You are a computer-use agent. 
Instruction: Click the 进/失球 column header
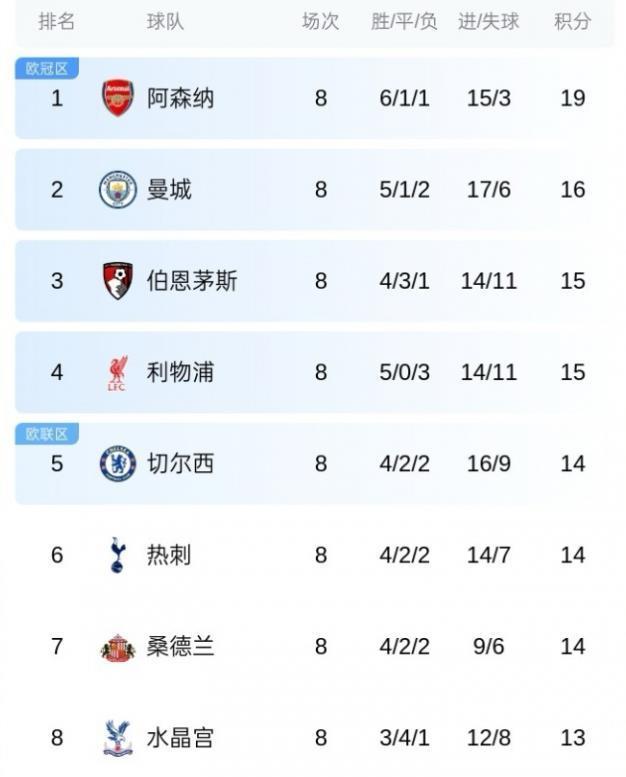click(489, 21)
